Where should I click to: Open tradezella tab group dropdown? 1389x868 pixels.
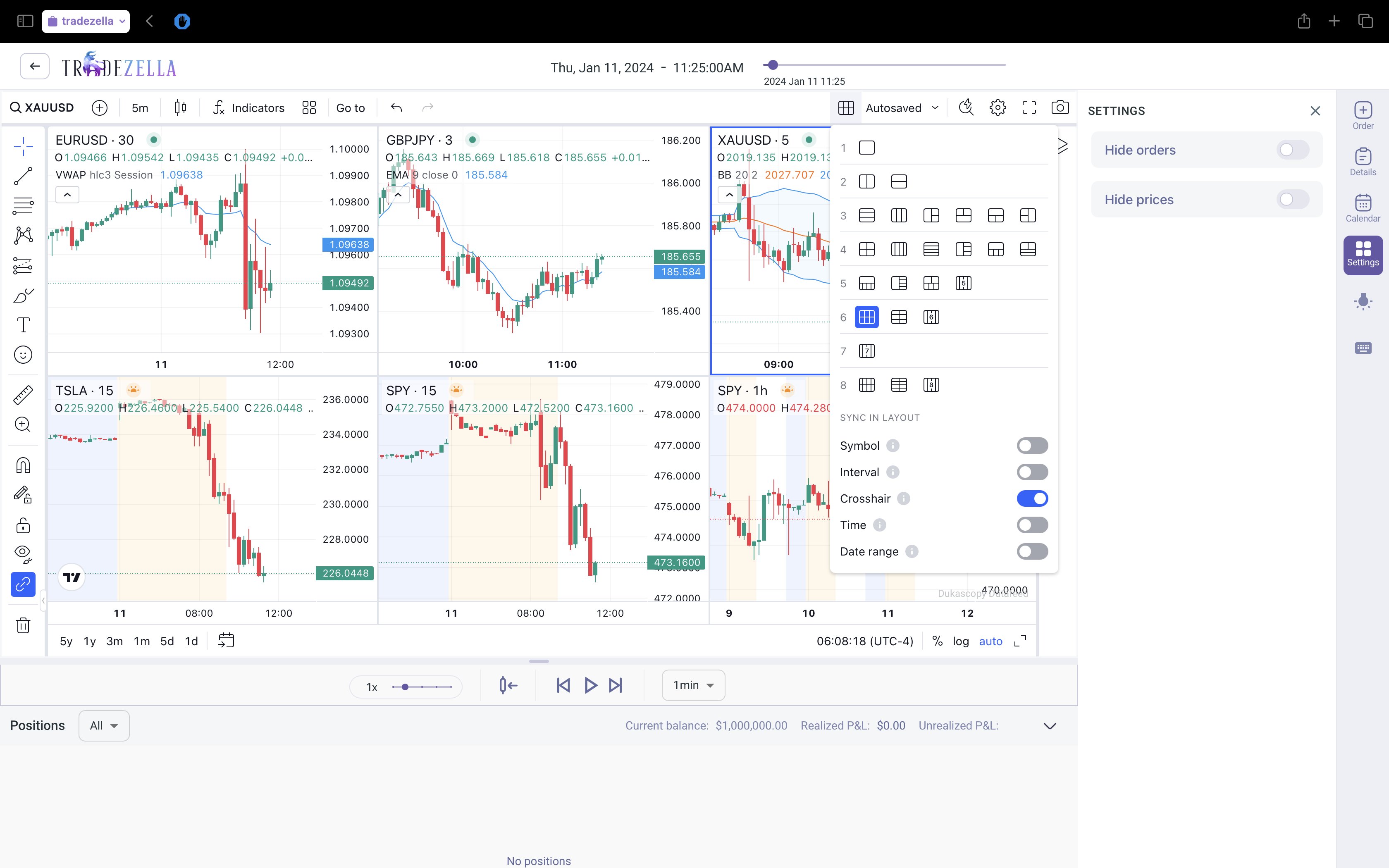(x=86, y=21)
